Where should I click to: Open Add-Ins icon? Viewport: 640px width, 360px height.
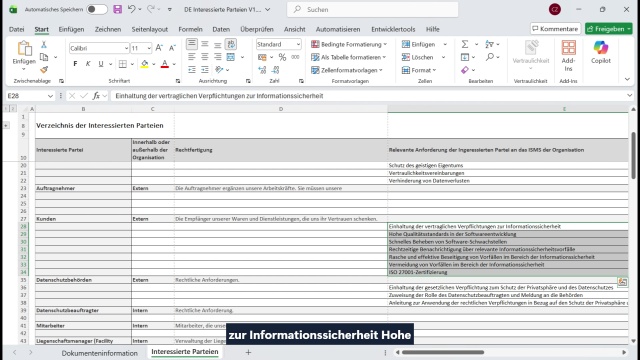tap(569, 48)
